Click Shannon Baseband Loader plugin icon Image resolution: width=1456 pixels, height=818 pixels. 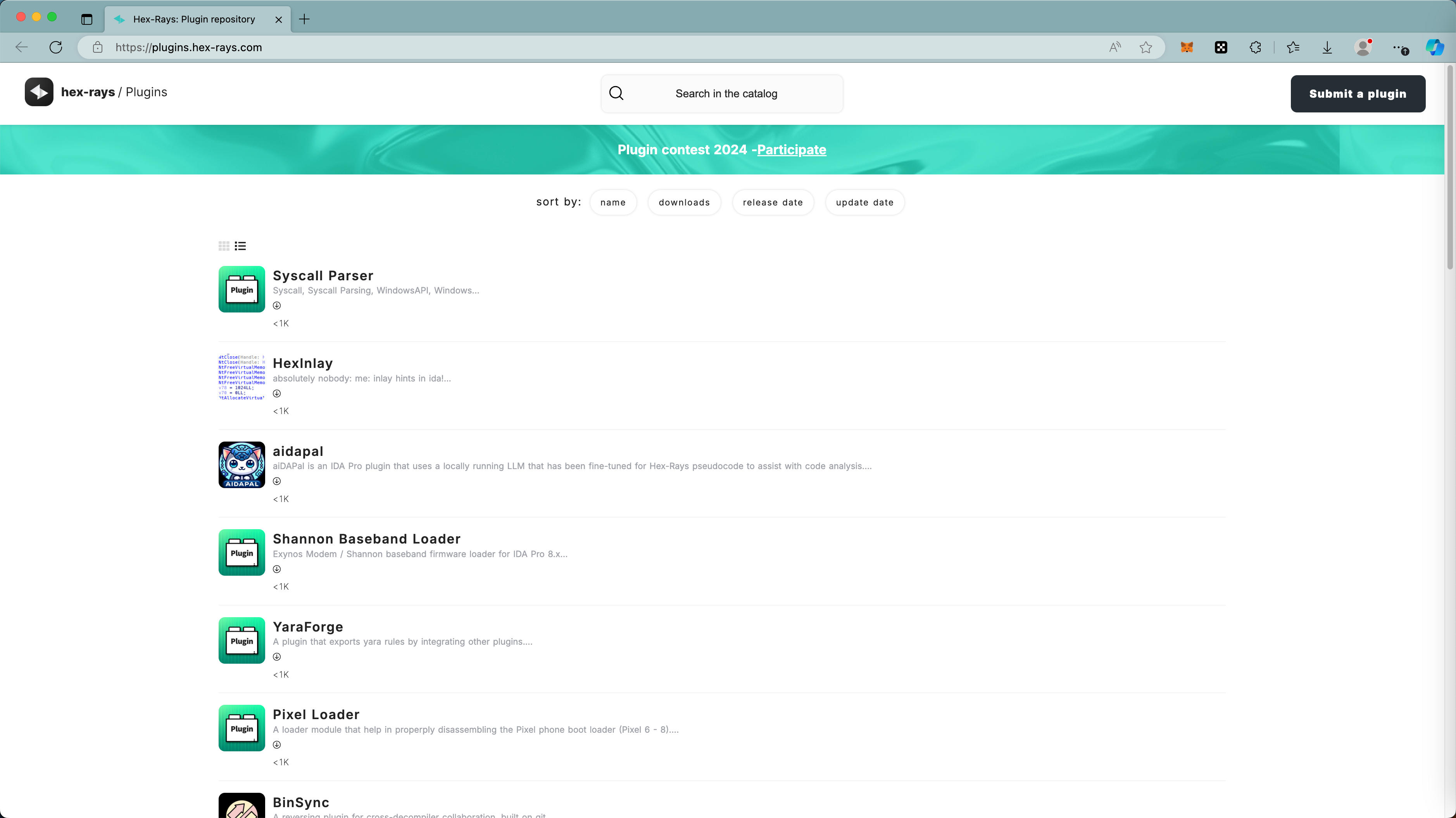[242, 552]
